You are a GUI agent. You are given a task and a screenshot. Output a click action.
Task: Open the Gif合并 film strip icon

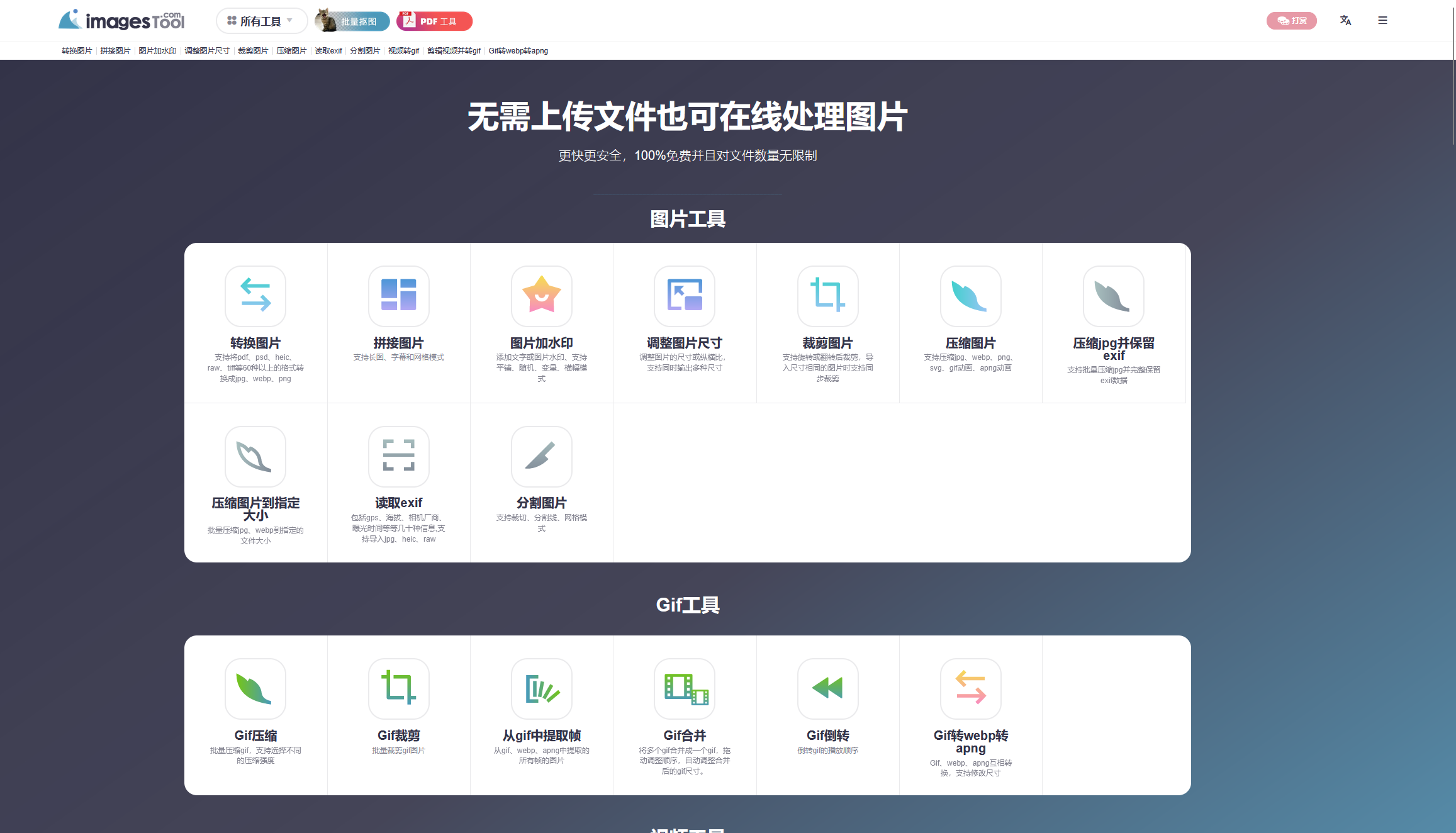(x=685, y=688)
